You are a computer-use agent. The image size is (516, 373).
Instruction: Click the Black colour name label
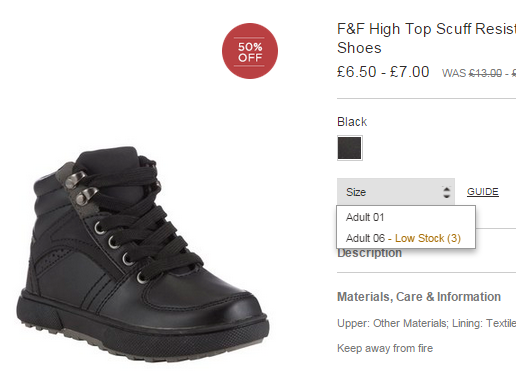click(352, 122)
